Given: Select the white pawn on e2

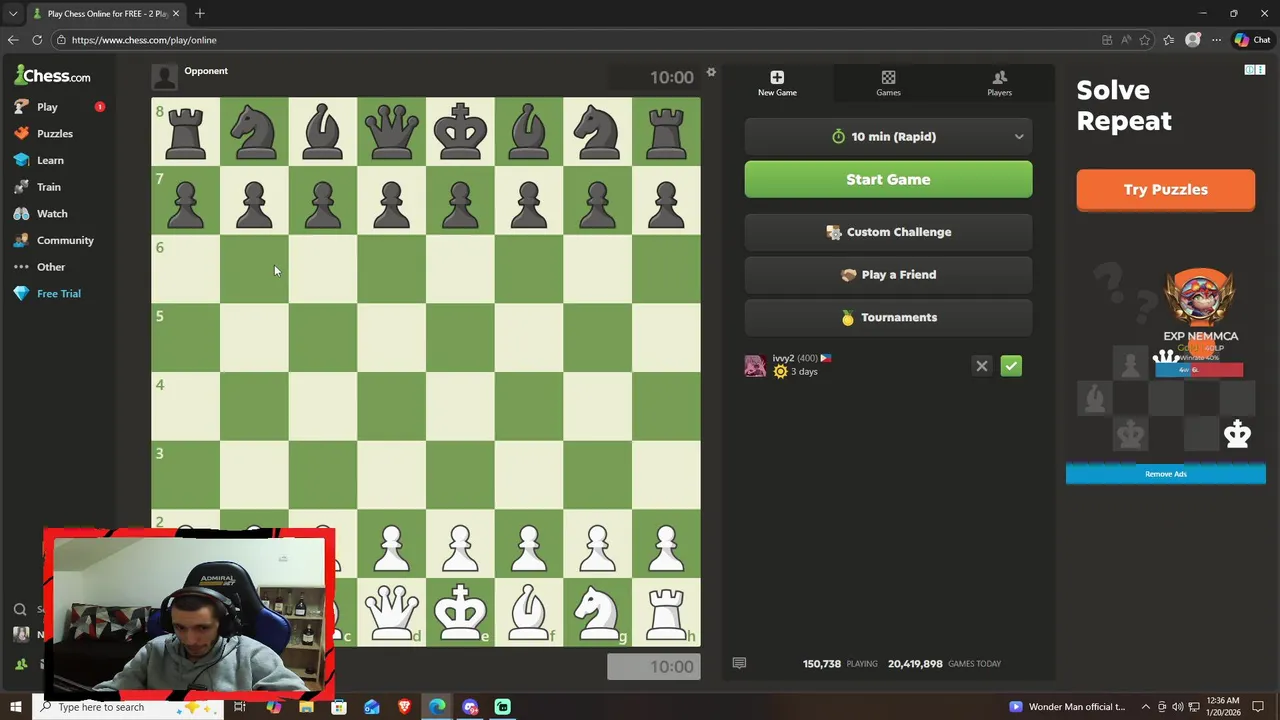Looking at the screenshot, I should pyautogui.click(x=460, y=544).
